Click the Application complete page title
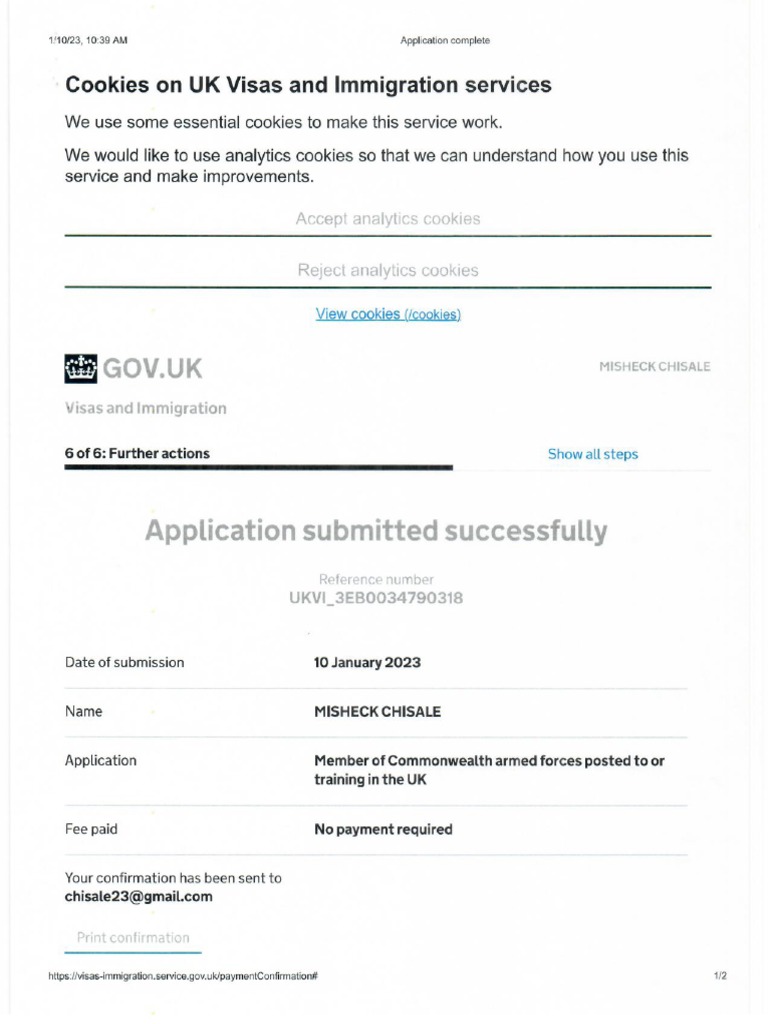 pos(445,41)
